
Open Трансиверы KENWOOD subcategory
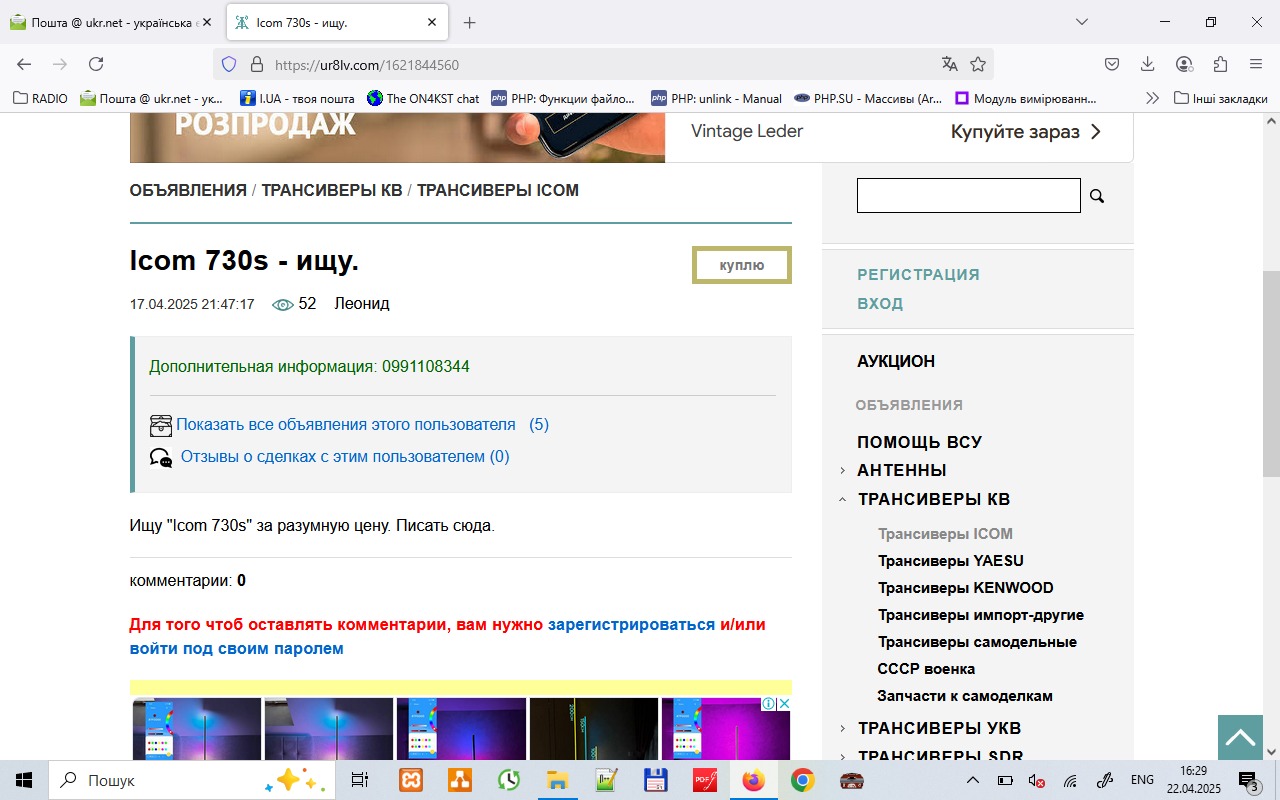966,588
